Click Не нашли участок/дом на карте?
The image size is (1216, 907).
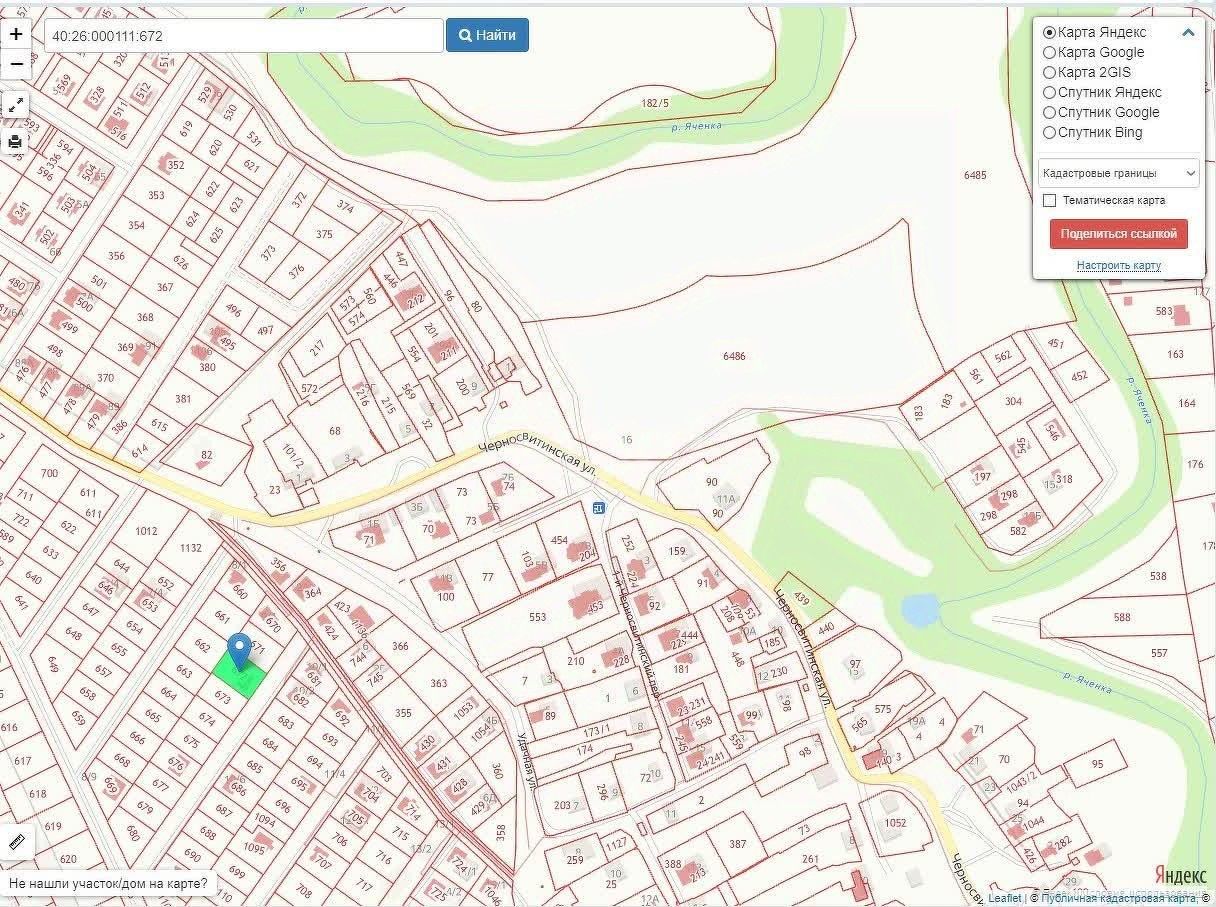click(x=108, y=884)
